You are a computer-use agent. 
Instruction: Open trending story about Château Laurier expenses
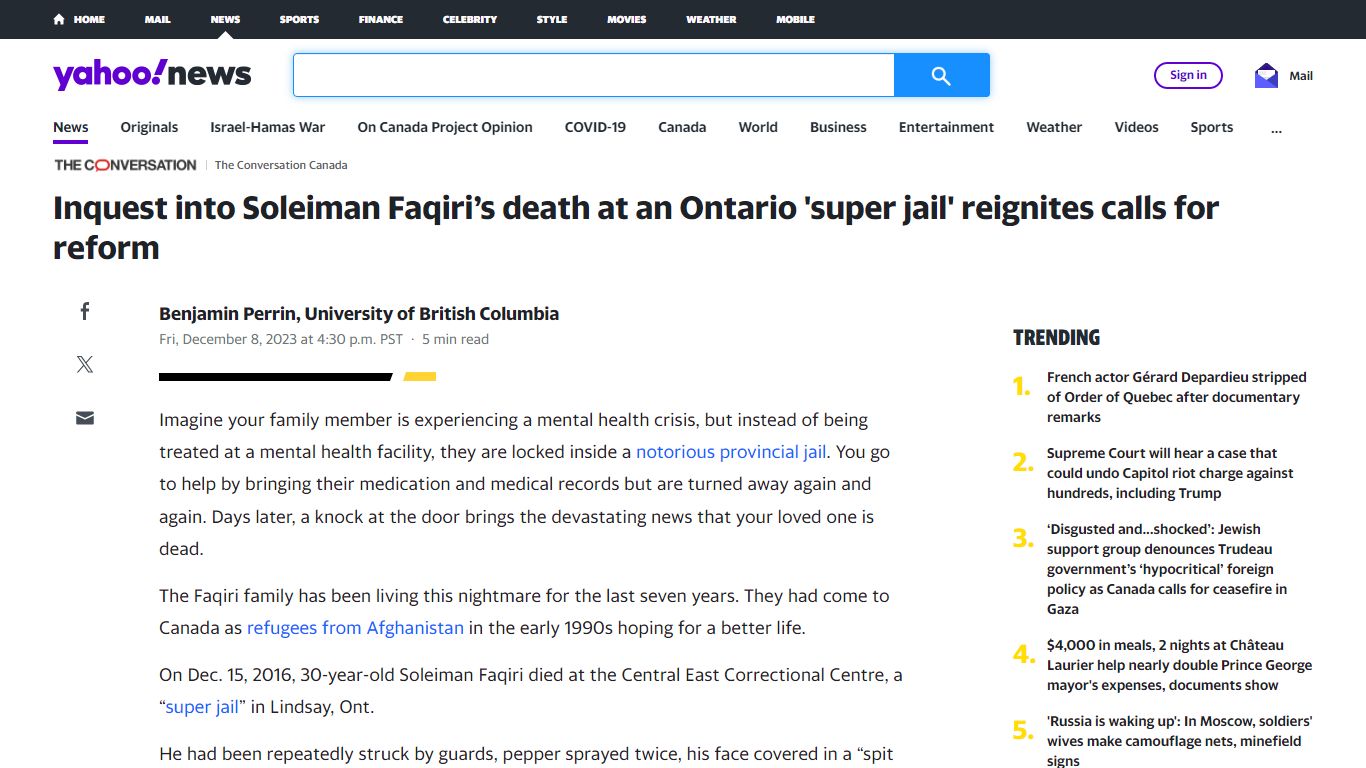point(1179,665)
